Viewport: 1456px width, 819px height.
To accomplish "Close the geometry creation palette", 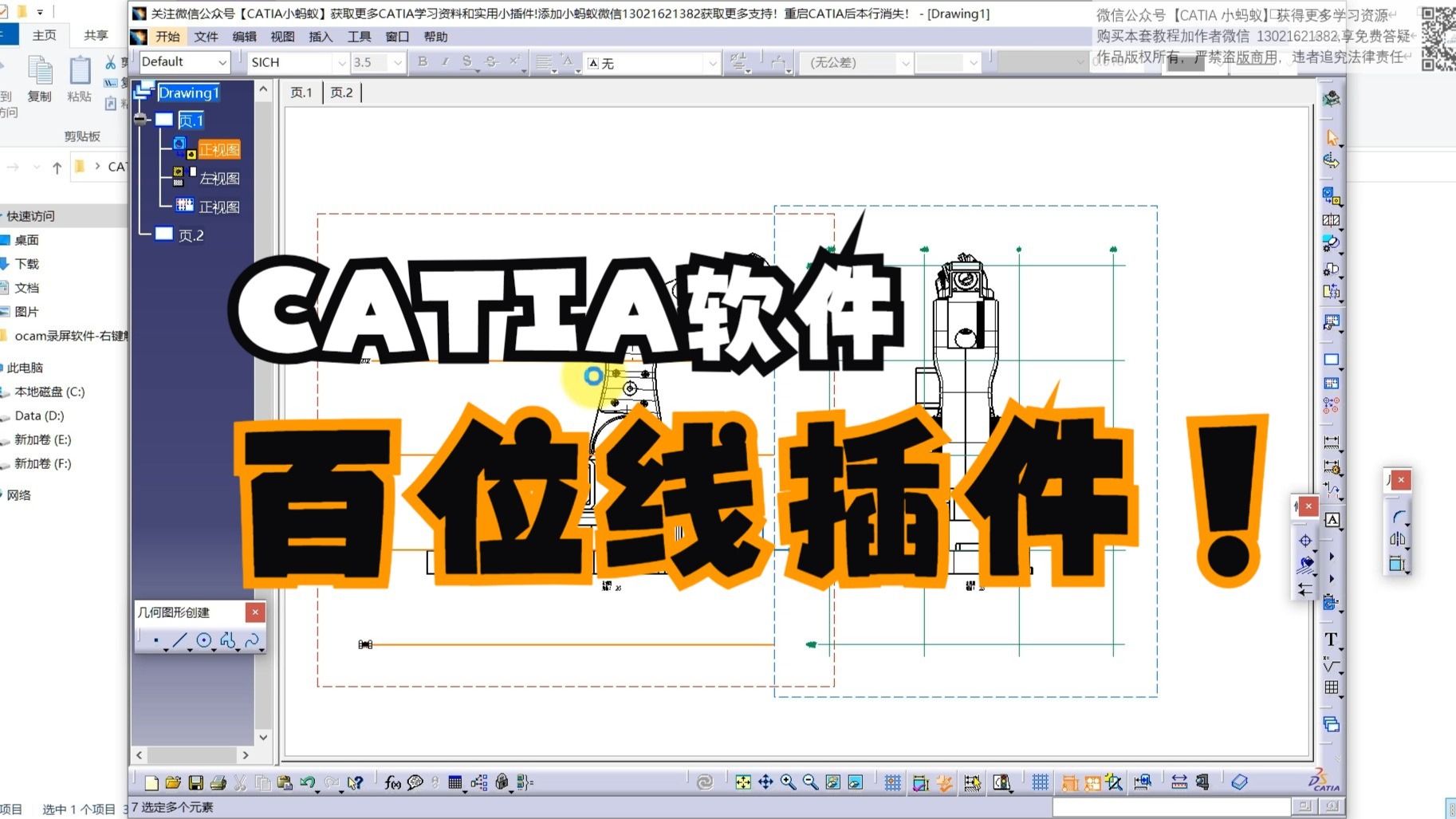I will 255,612.
